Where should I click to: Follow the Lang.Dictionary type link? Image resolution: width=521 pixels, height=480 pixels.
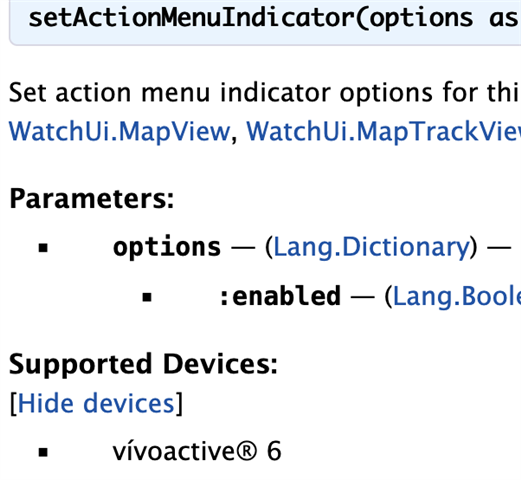[x=372, y=247]
